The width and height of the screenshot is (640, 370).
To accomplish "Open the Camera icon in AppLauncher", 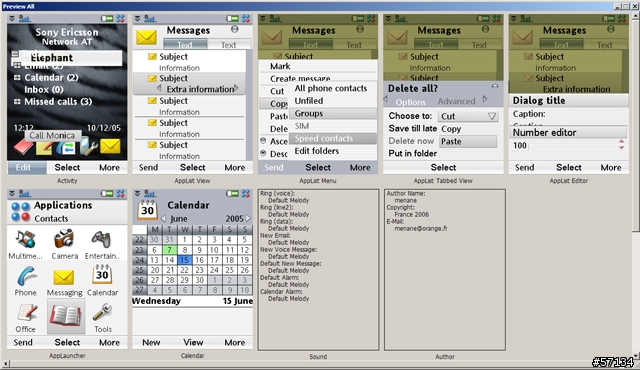I will [x=64, y=239].
